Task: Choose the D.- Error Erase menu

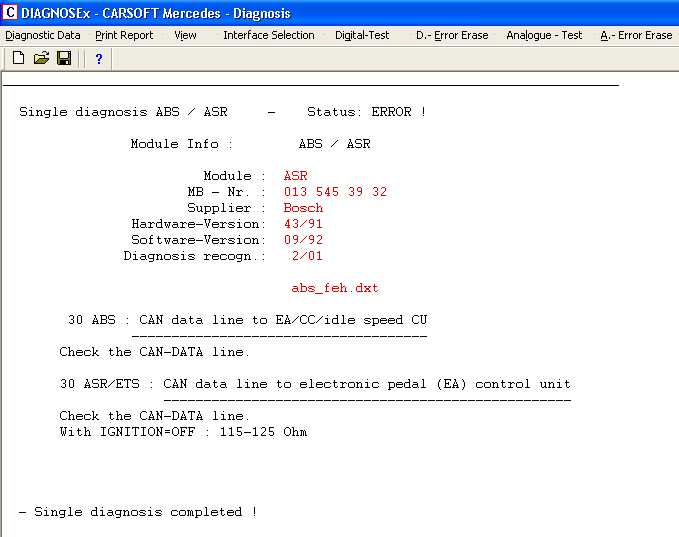Action: (452, 35)
